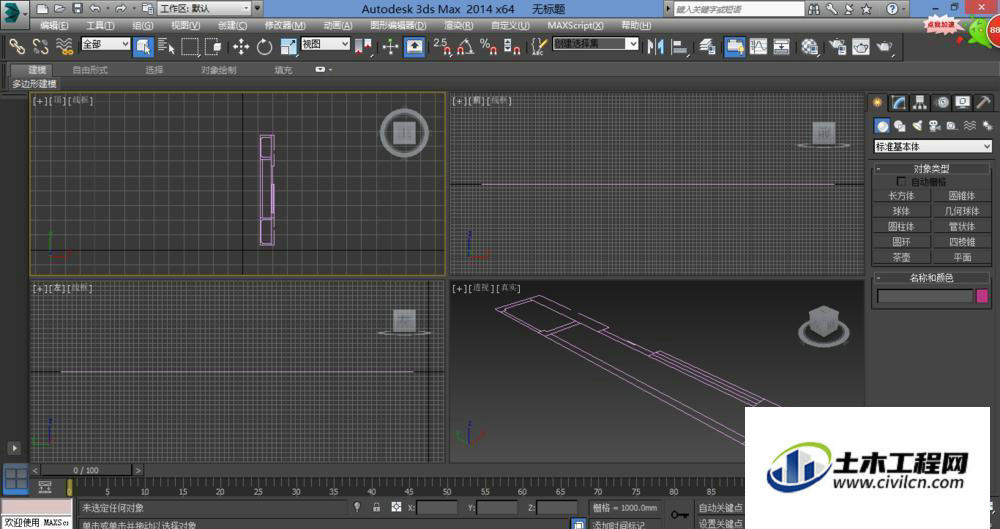Open the Material Editor icon
The height and width of the screenshot is (529, 1000).
810,47
